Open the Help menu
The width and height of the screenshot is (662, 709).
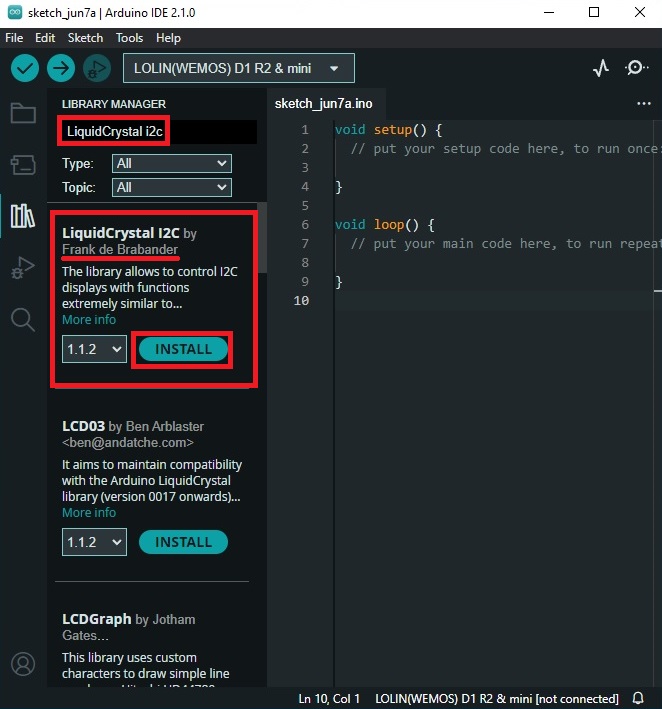168,38
